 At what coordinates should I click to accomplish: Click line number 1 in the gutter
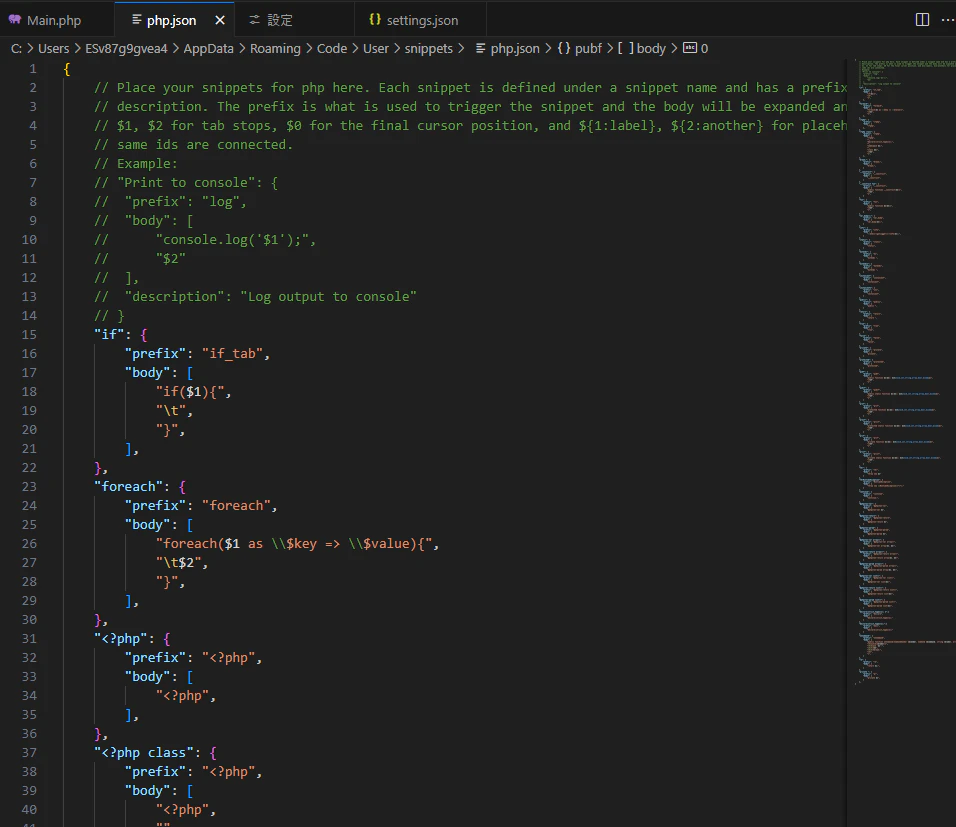32,68
